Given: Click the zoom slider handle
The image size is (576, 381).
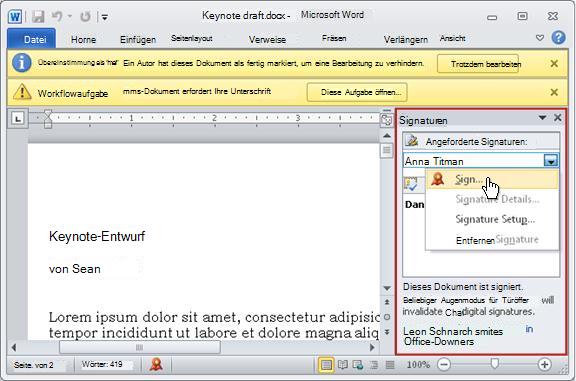Looking at the screenshot, I should pos(494,364).
